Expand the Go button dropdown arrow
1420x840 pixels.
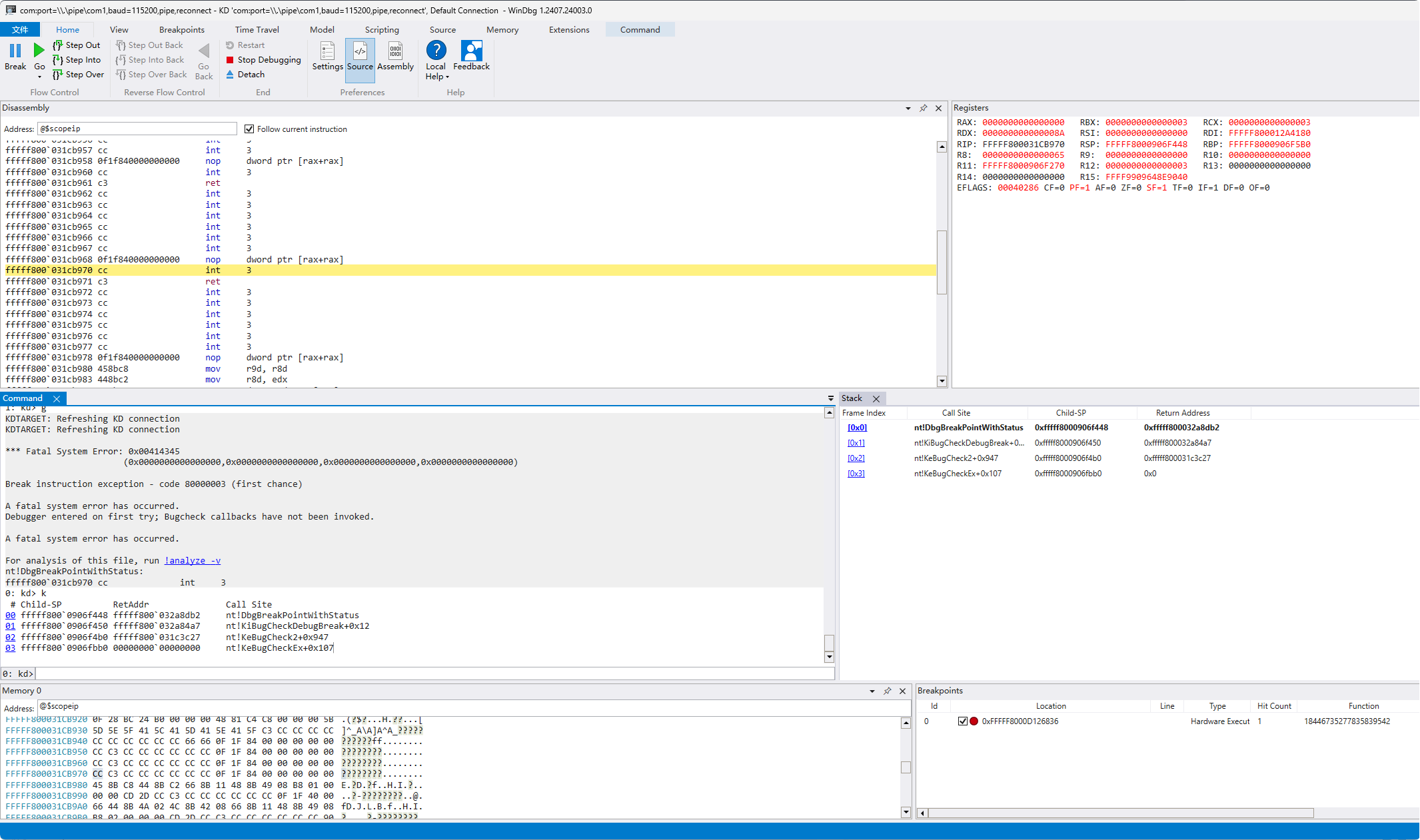click(x=39, y=77)
